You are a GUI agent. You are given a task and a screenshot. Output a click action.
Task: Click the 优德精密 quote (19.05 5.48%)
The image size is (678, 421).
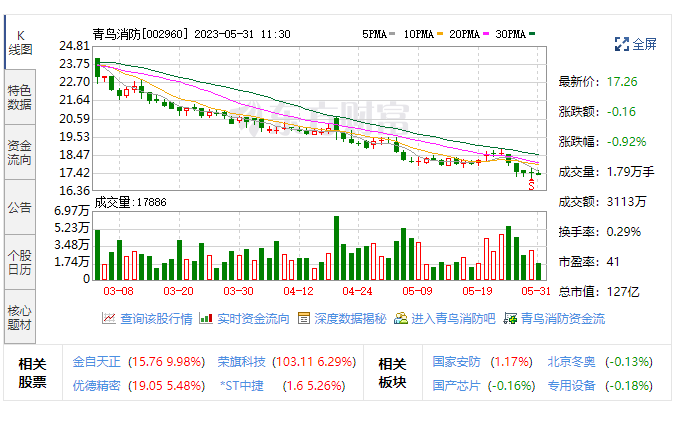[x=166, y=385]
